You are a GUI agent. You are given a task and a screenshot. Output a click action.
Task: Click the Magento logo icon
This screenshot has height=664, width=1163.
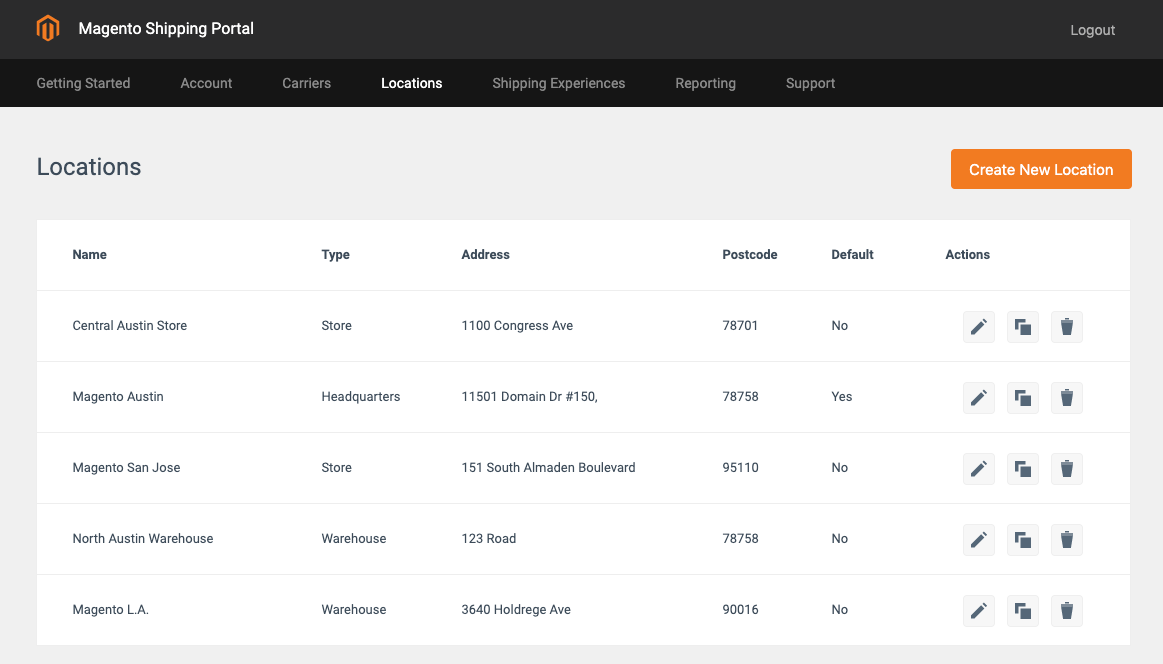[x=48, y=28]
